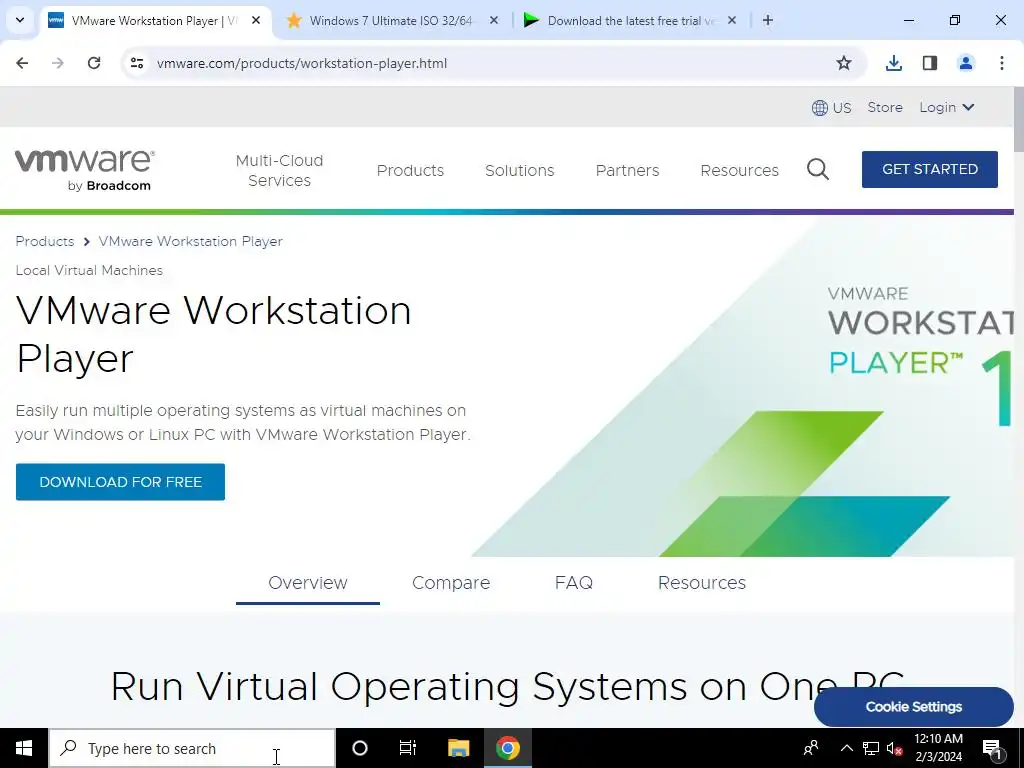Image resolution: width=1024 pixels, height=768 pixels.
Task: Follow VMware Workstation Player breadcrumb link
Action: tap(191, 241)
